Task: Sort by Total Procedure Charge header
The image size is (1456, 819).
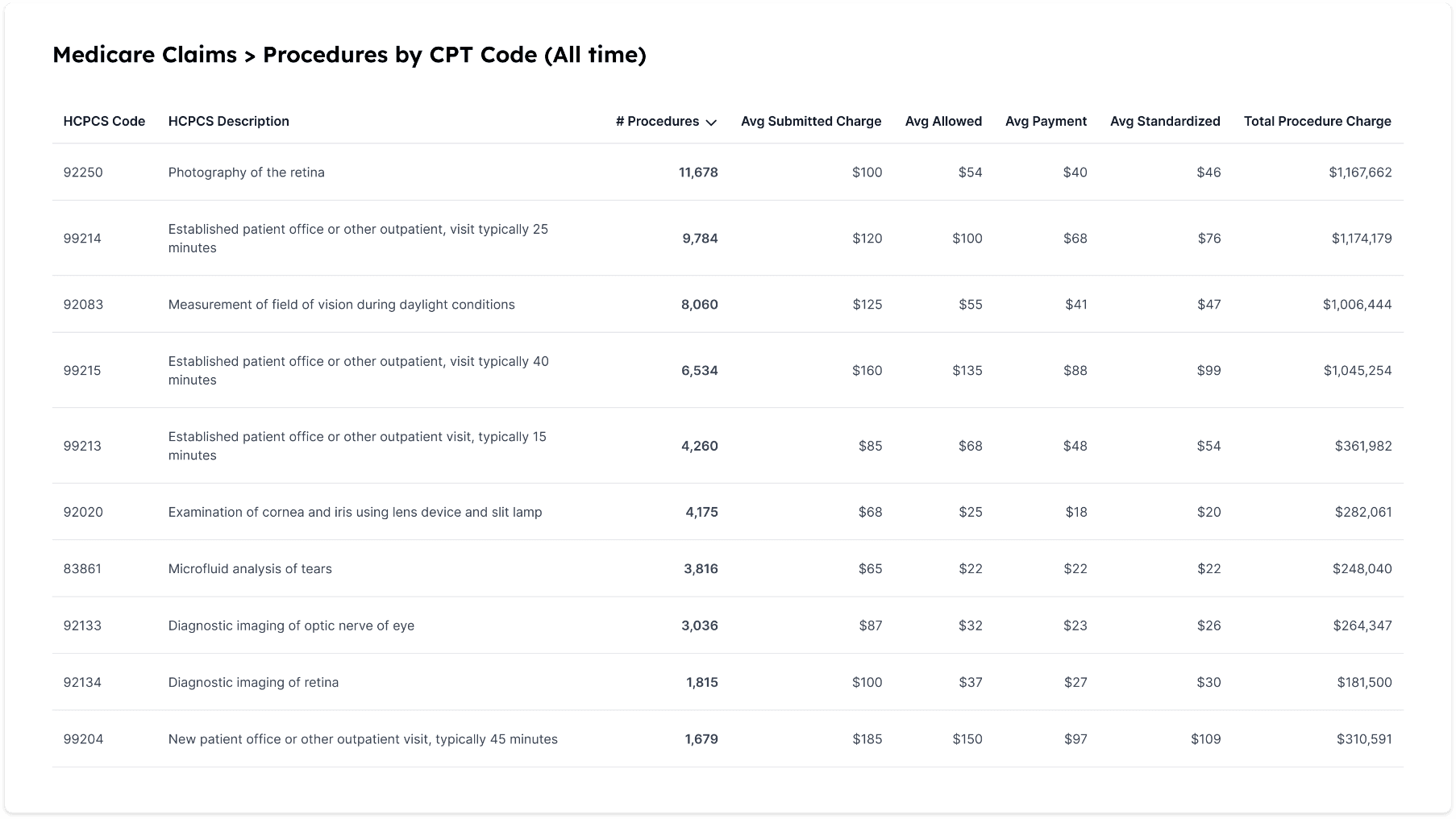Action: (x=1317, y=121)
